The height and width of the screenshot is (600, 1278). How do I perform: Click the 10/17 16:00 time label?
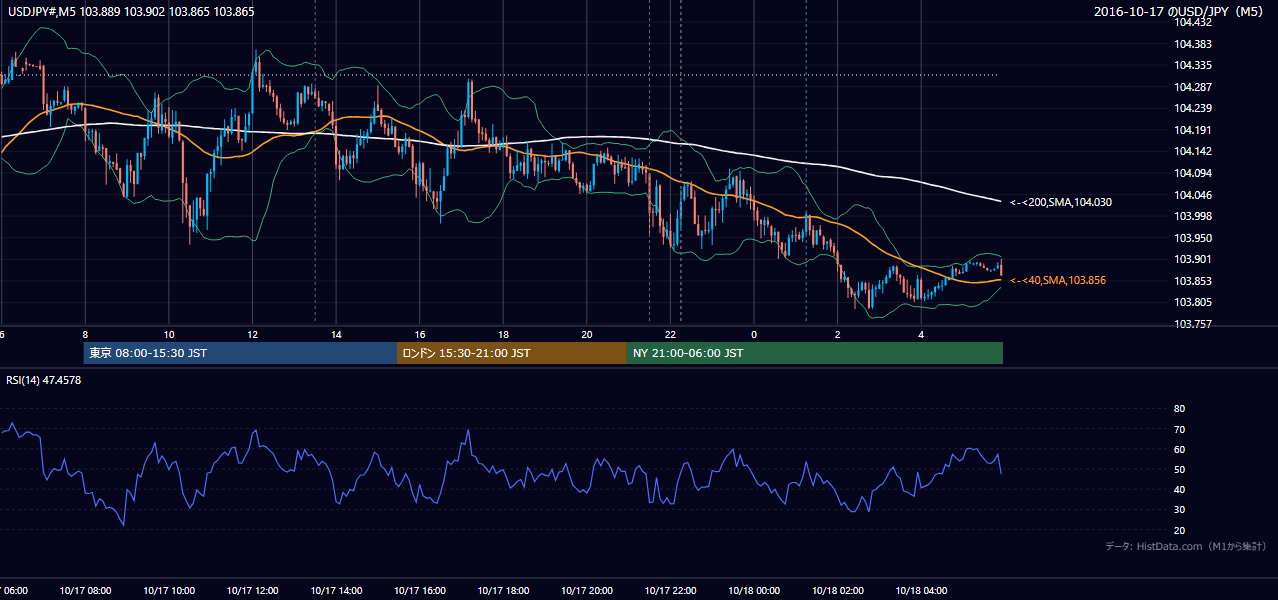click(420, 591)
